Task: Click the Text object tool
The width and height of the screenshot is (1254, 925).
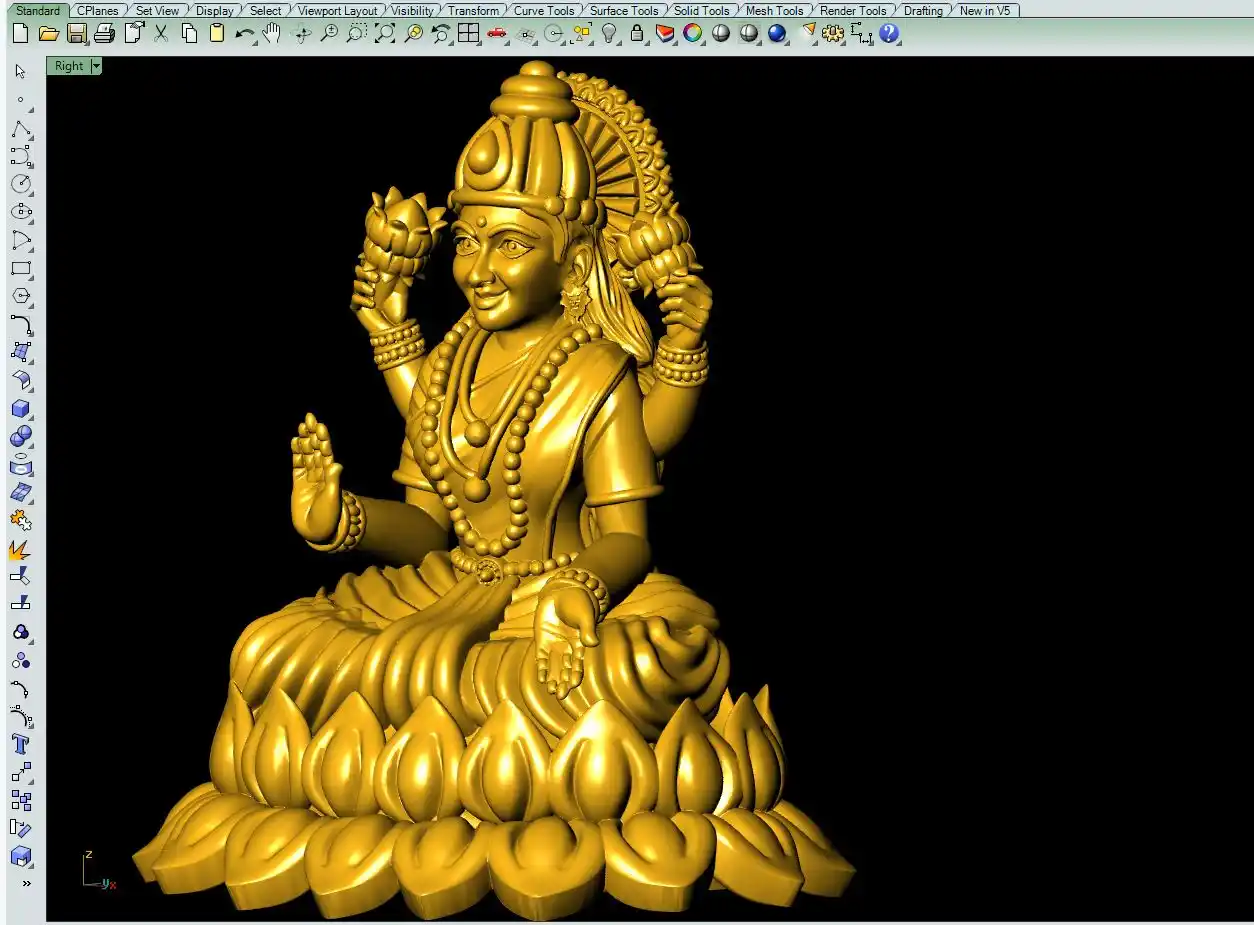Action: pos(21,744)
